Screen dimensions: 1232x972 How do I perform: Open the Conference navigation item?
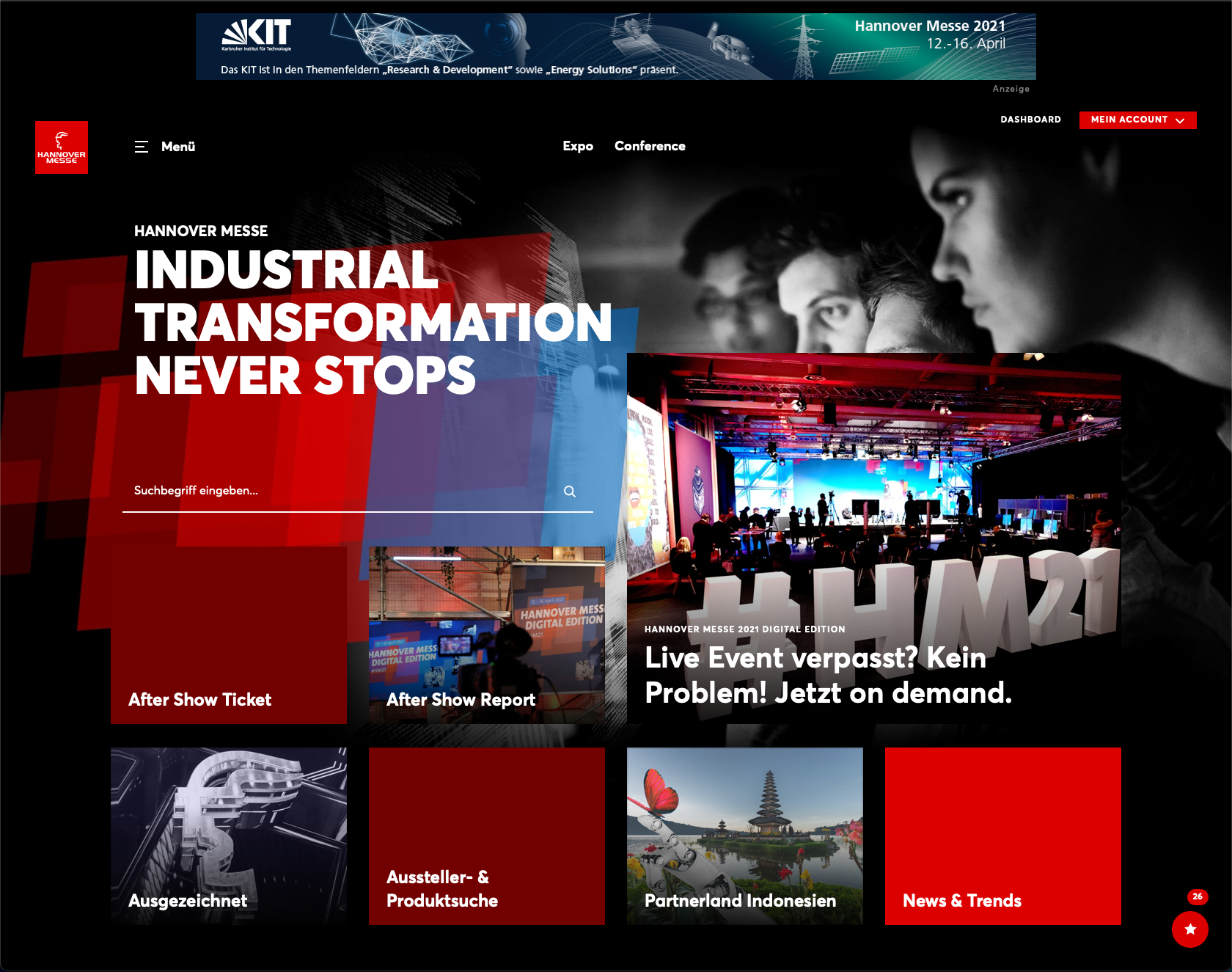point(650,146)
